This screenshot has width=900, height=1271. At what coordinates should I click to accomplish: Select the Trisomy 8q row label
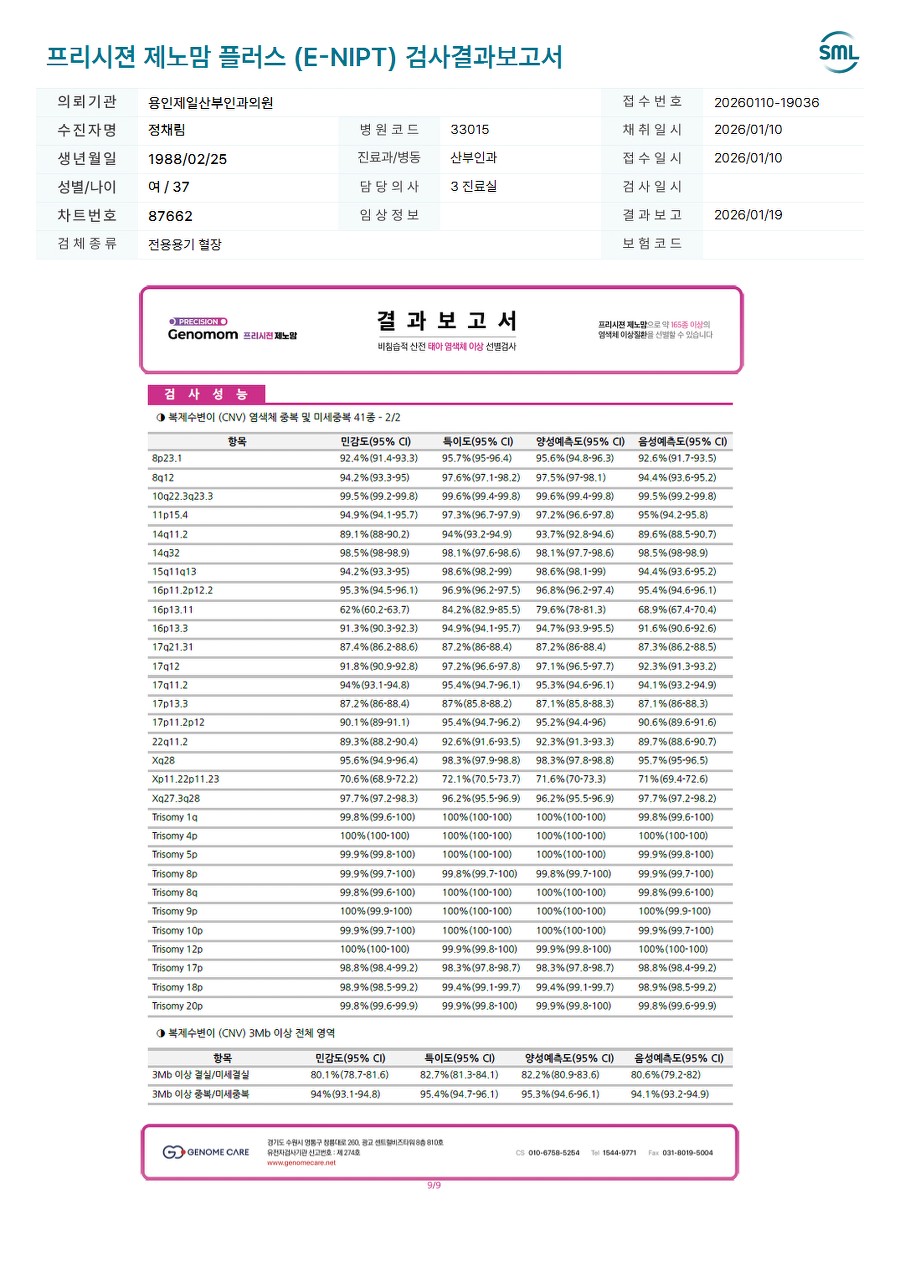[x=174, y=892]
